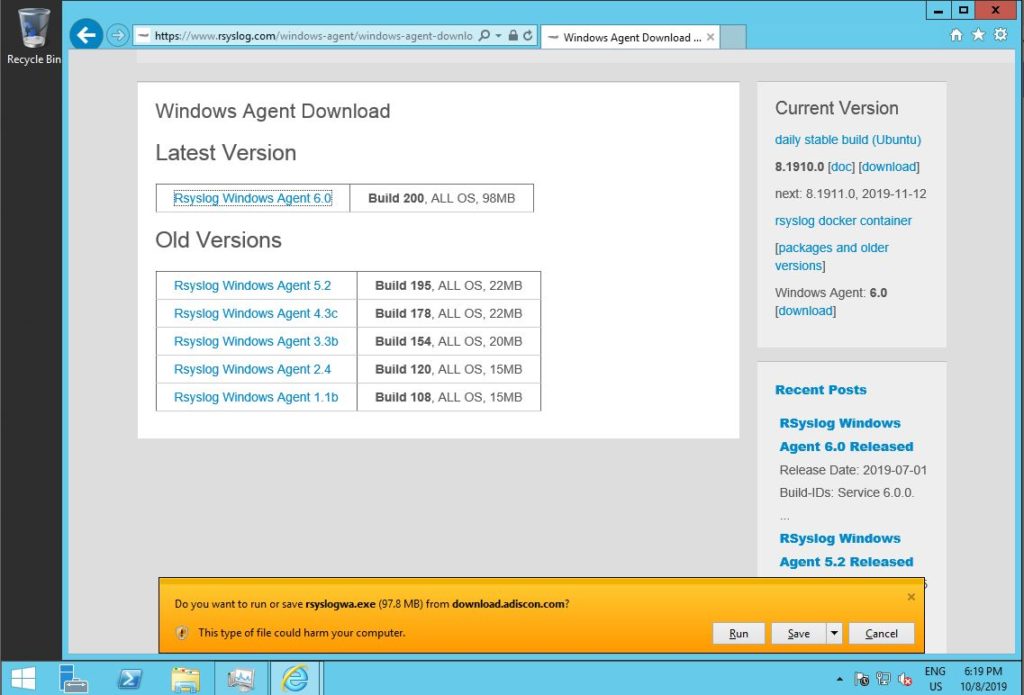Image resolution: width=1024 pixels, height=695 pixels.
Task: Open PowerShell from the taskbar
Action: (129, 677)
